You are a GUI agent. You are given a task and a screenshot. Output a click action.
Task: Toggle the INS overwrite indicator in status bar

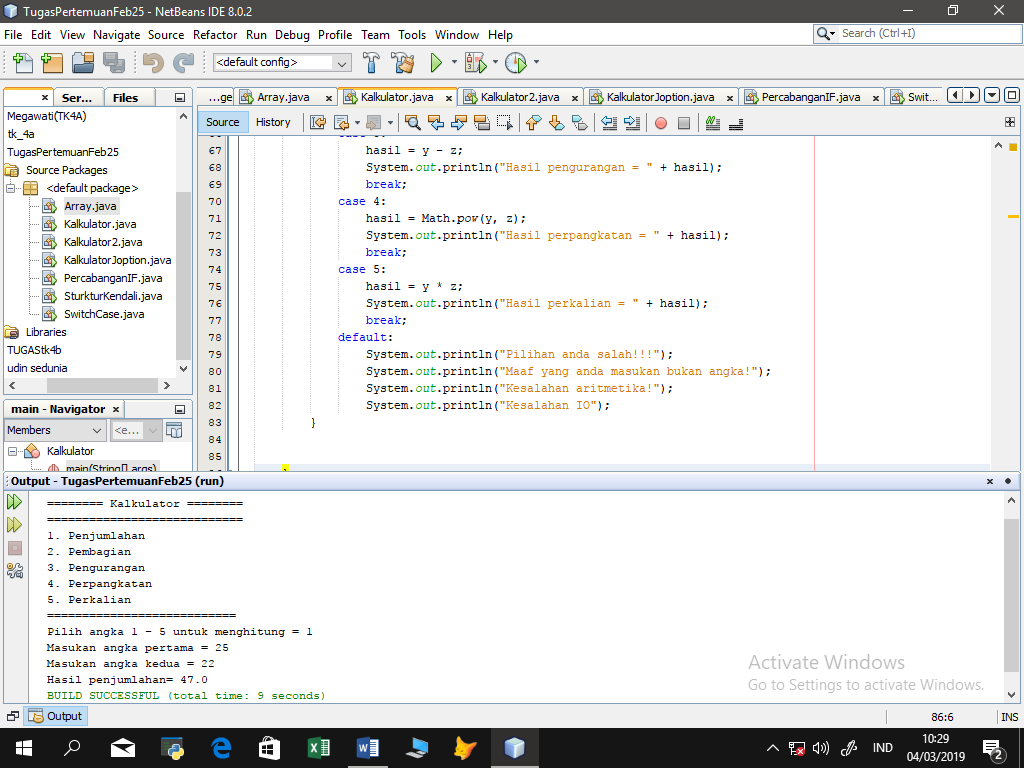(1010, 716)
